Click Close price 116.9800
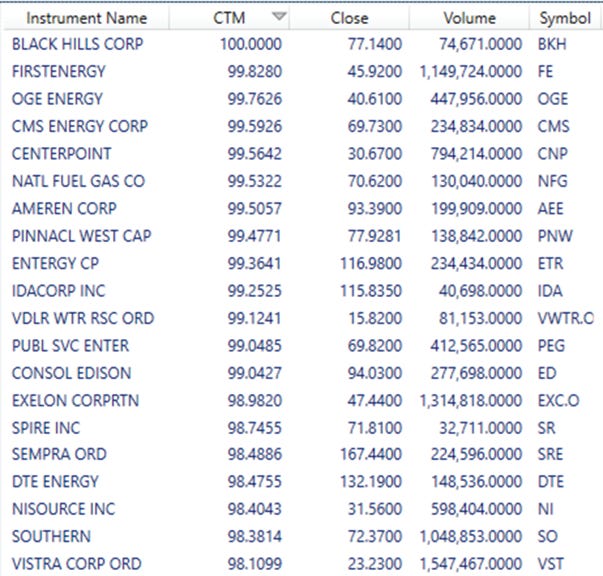603x576 pixels. tap(371, 263)
